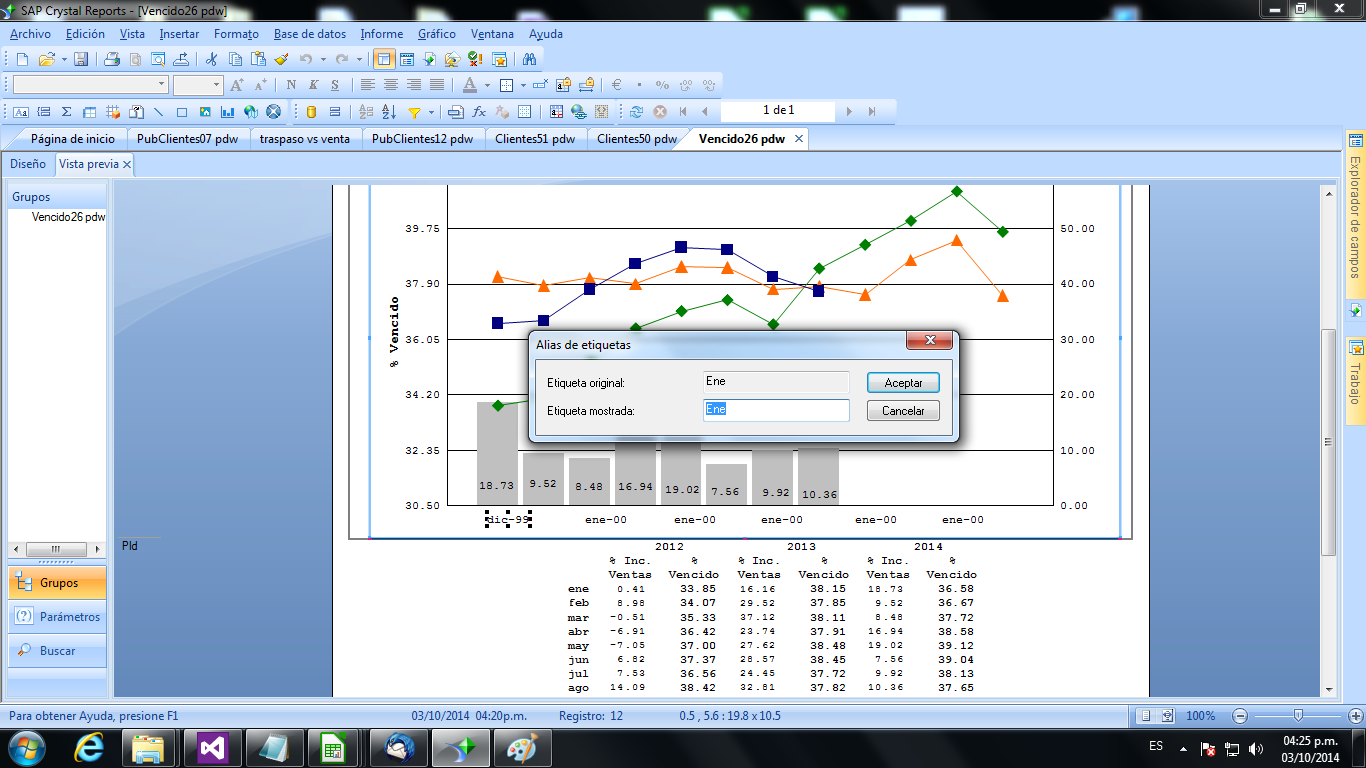Expand the Redo history dropdown arrow
Screen dimensions: 1366x768
point(359,59)
